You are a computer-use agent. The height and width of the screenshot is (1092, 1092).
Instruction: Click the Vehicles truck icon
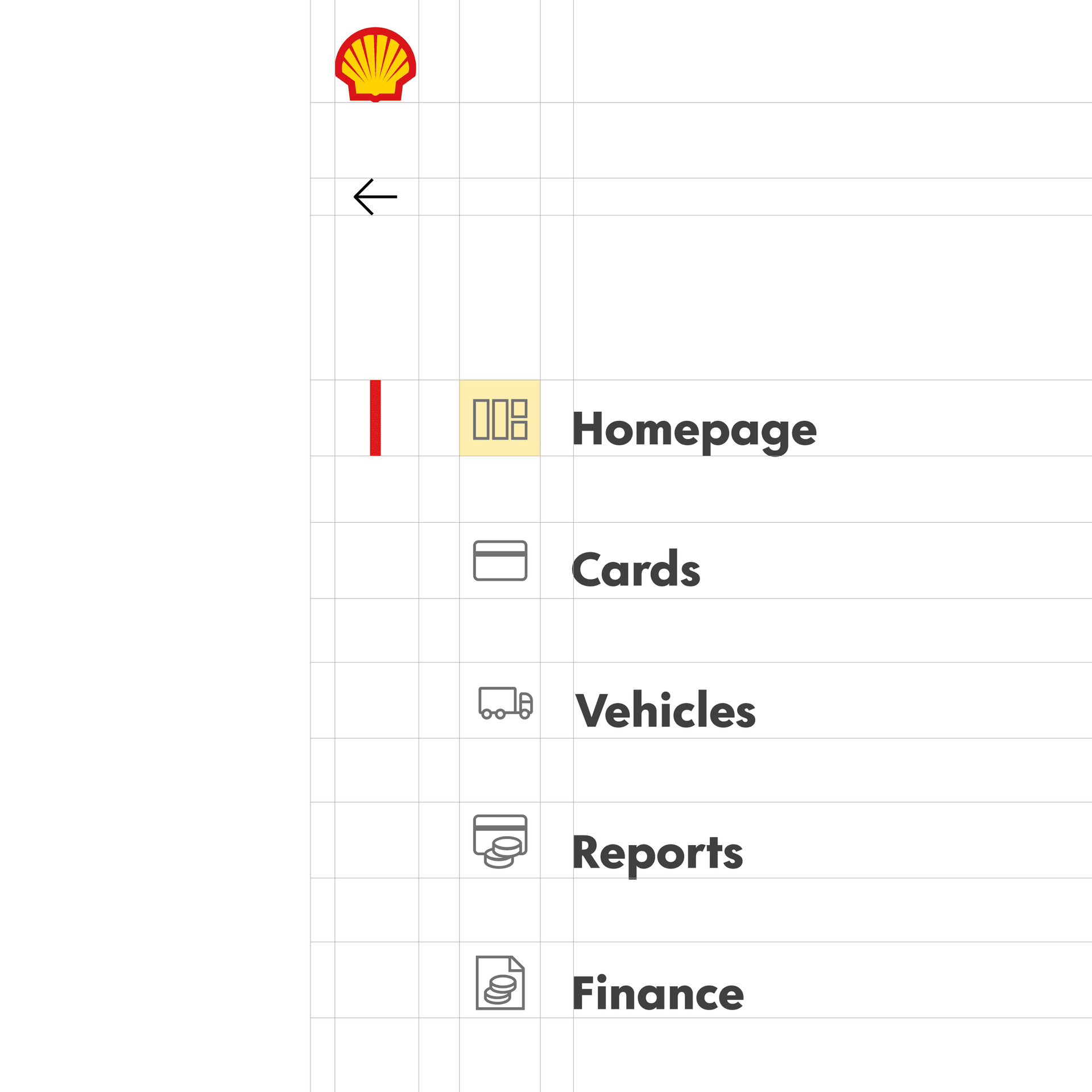(x=505, y=703)
